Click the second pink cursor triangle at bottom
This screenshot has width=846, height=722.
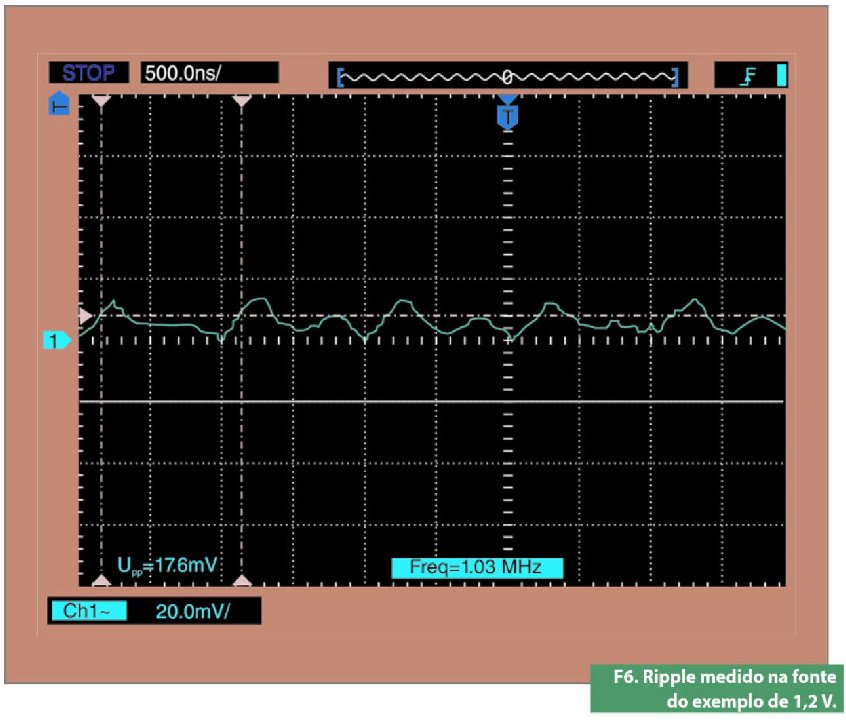click(241, 579)
